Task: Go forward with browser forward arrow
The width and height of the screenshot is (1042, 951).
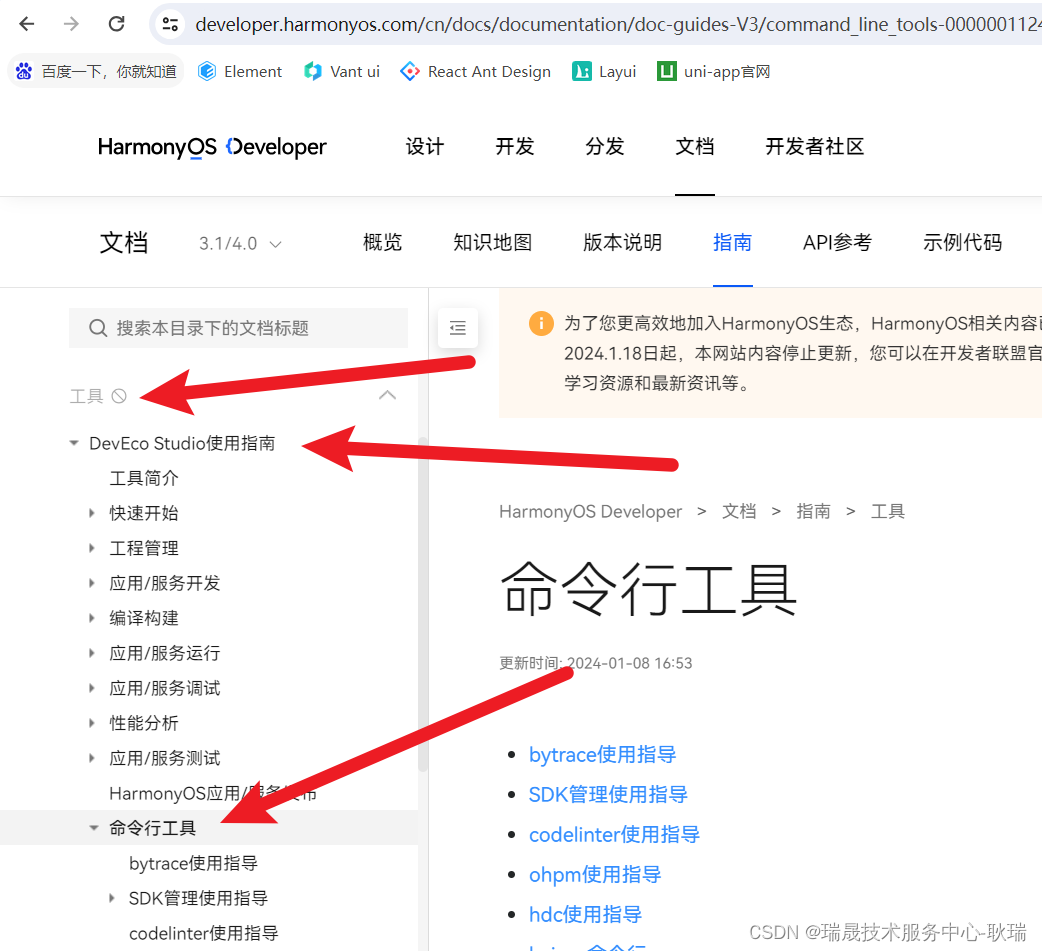Action: point(71,25)
